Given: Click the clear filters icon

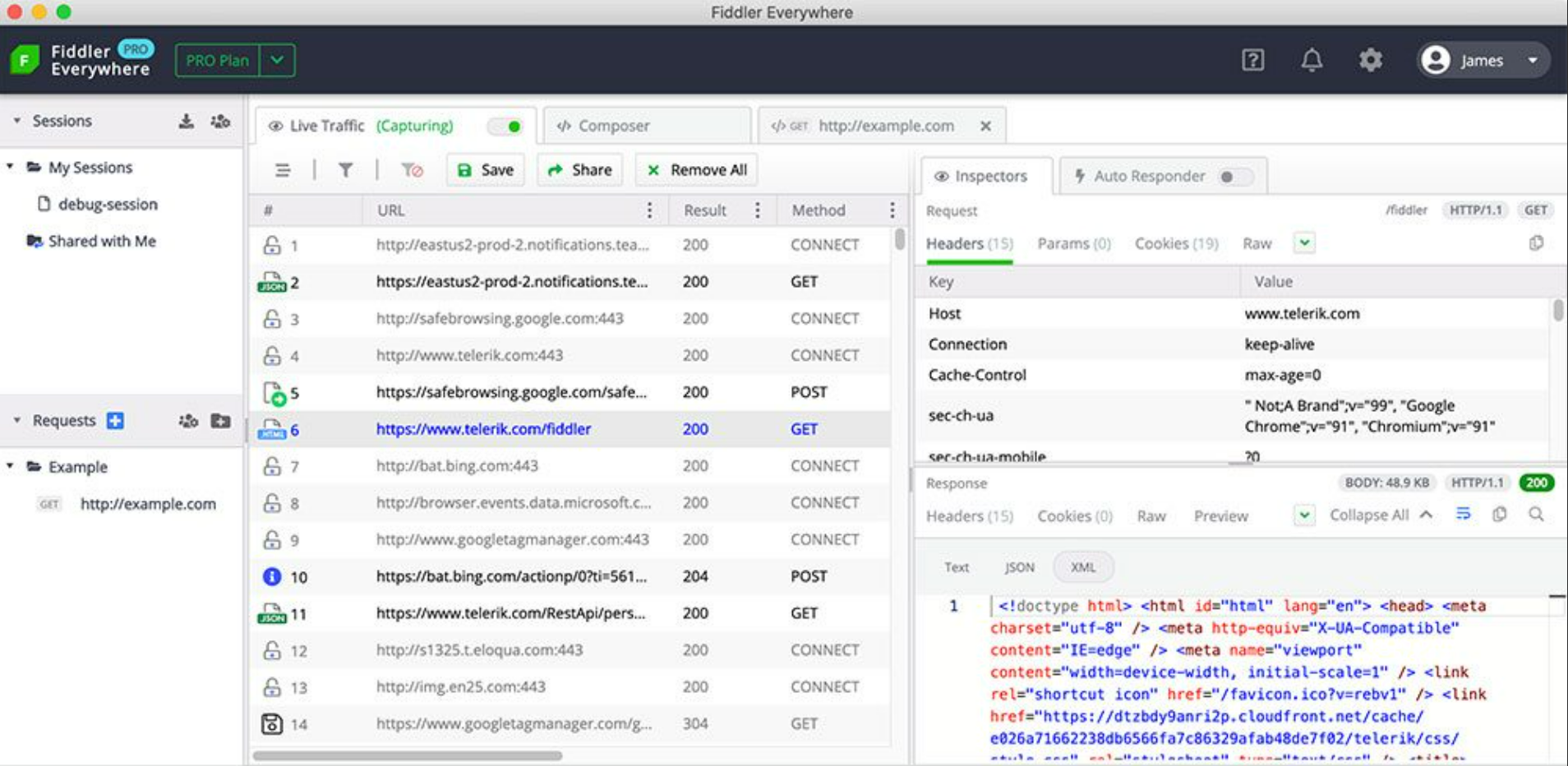Looking at the screenshot, I should coord(412,170).
